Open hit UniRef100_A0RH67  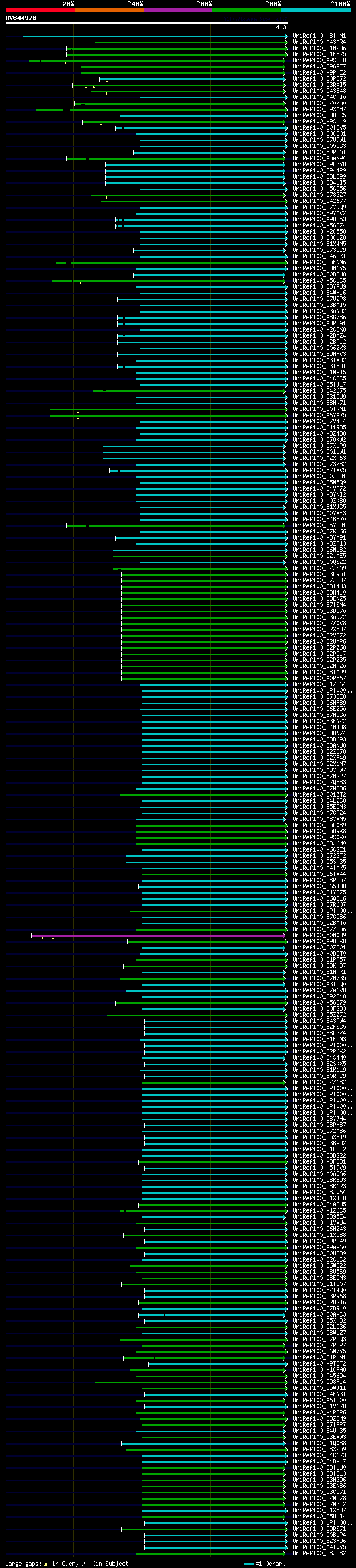coord(319,679)
